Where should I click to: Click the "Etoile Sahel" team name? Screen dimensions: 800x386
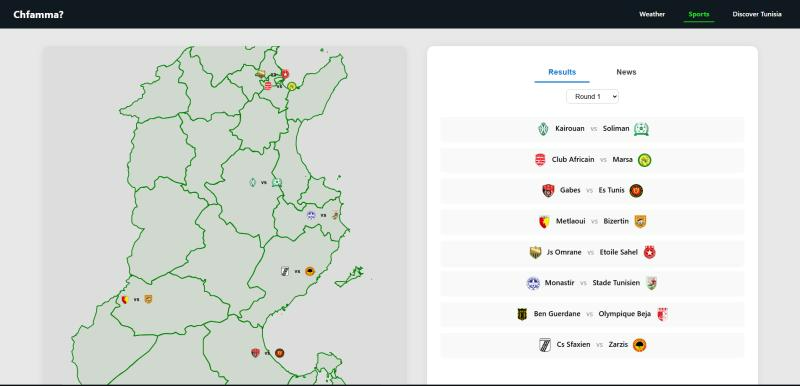point(619,252)
